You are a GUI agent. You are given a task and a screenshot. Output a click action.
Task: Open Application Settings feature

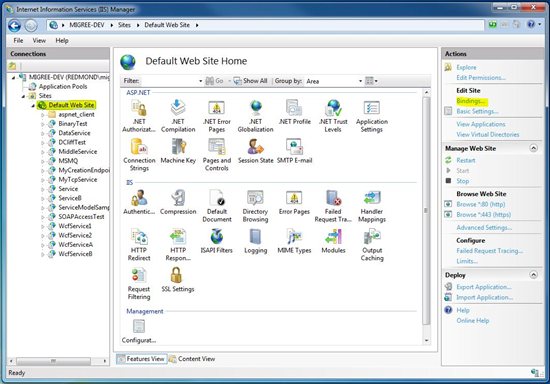[372, 116]
